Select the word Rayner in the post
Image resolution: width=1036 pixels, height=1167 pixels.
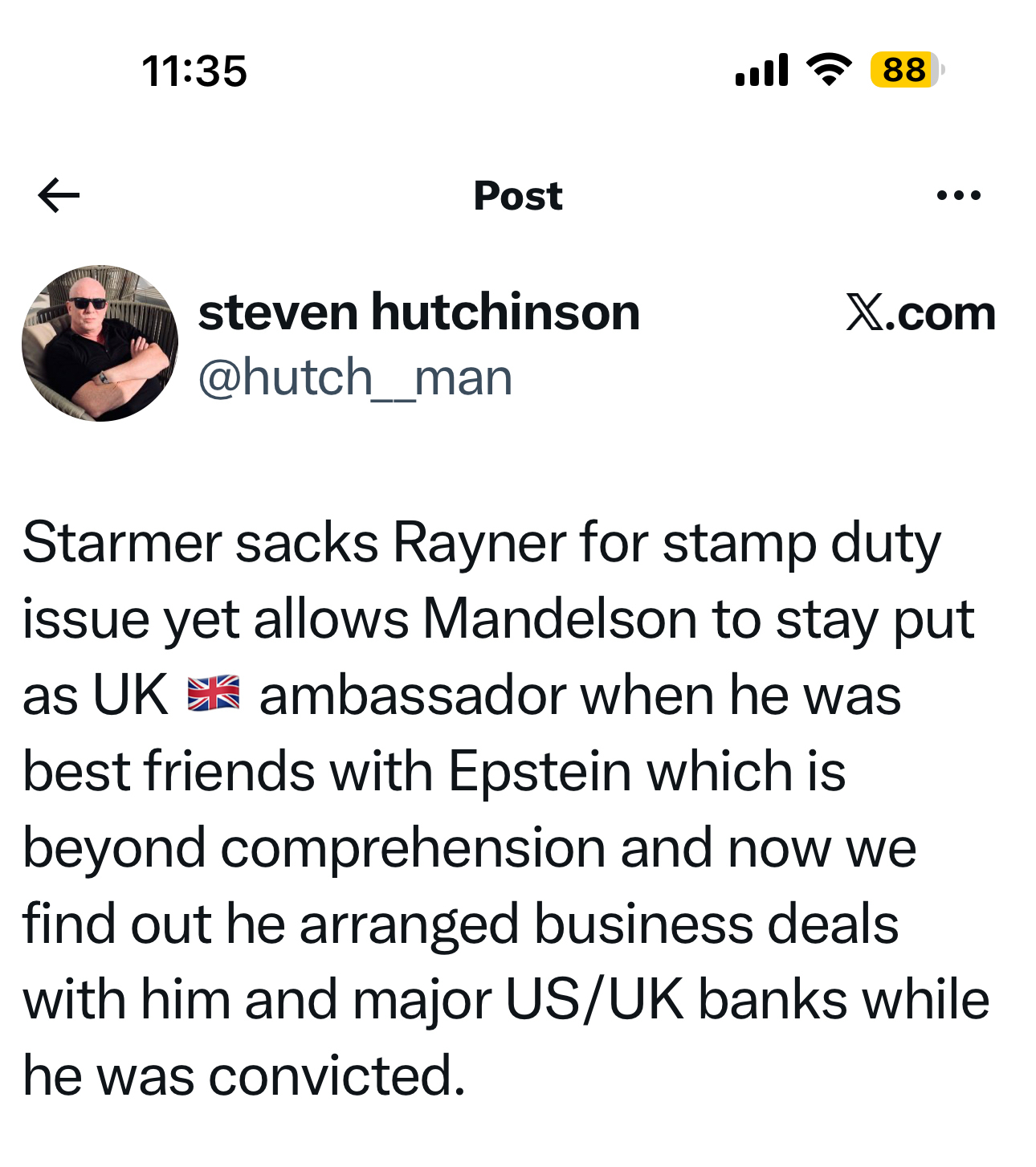click(479, 545)
